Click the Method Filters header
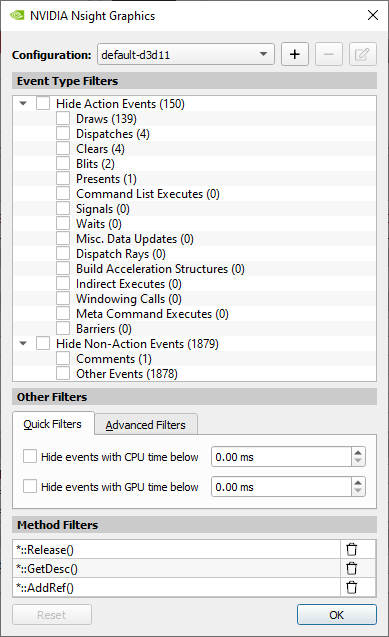Viewport: 389px width, 637px height. tap(194, 525)
